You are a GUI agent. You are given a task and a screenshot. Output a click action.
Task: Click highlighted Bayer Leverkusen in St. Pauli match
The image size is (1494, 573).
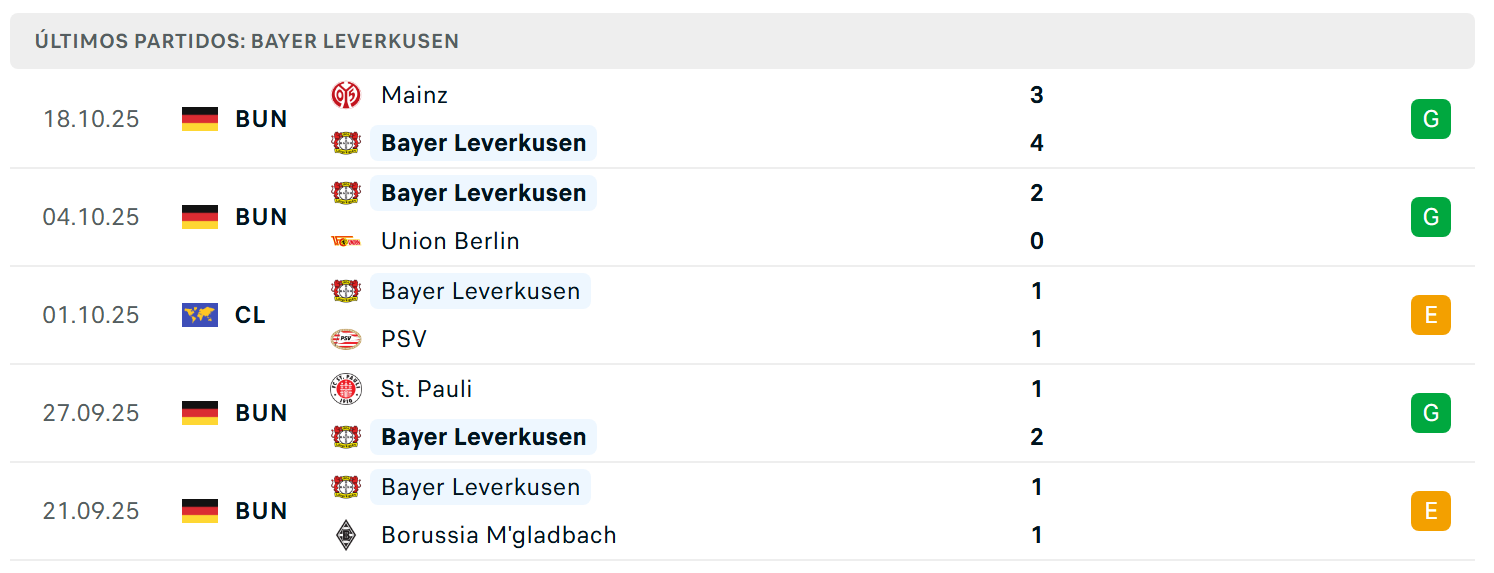click(483, 437)
